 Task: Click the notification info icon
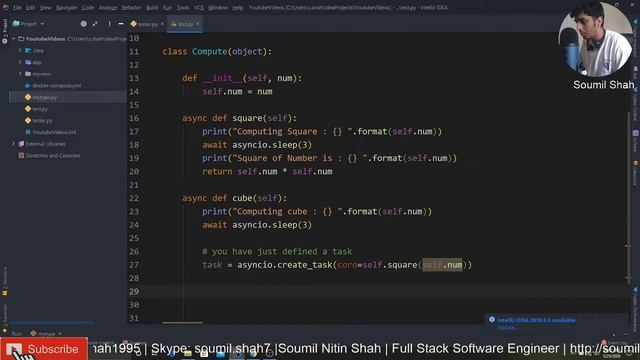492,320
